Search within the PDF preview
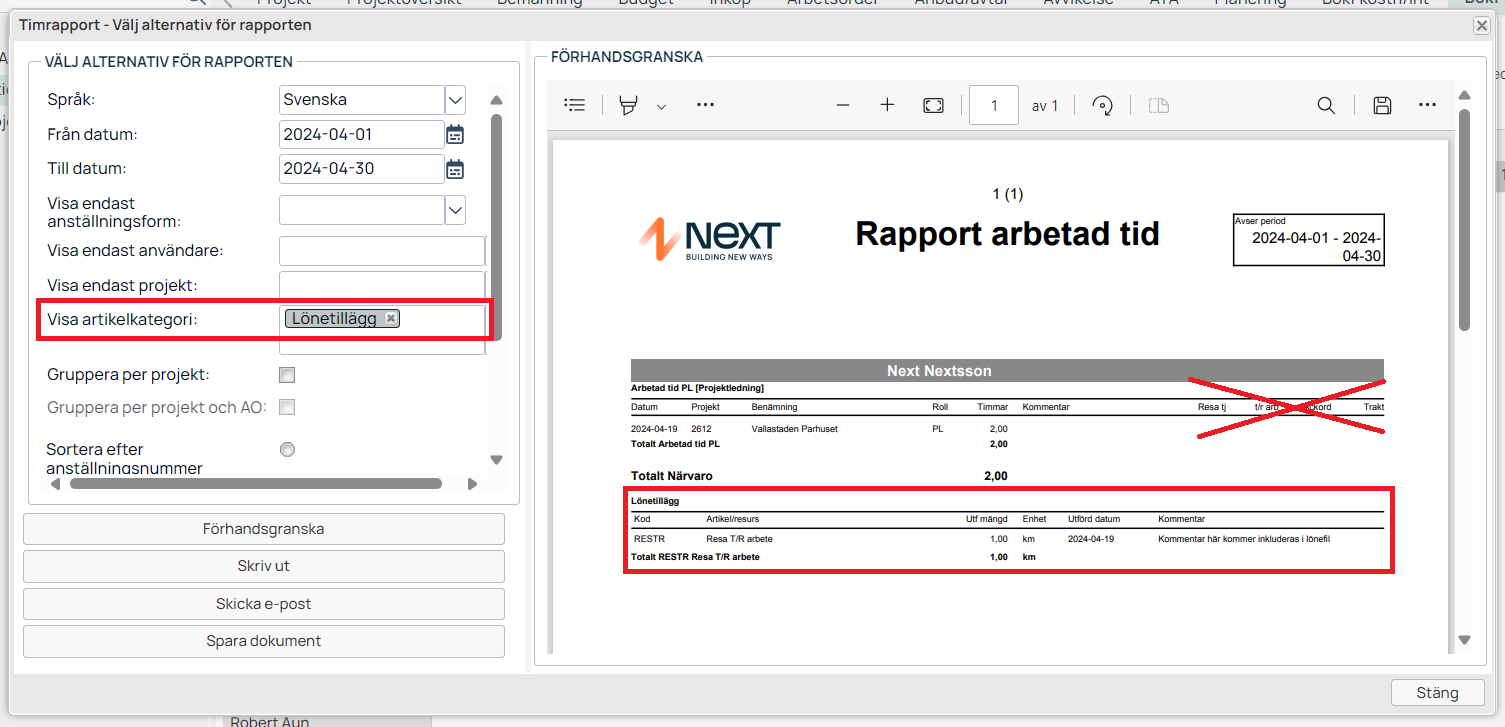 tap(1326, 105)
